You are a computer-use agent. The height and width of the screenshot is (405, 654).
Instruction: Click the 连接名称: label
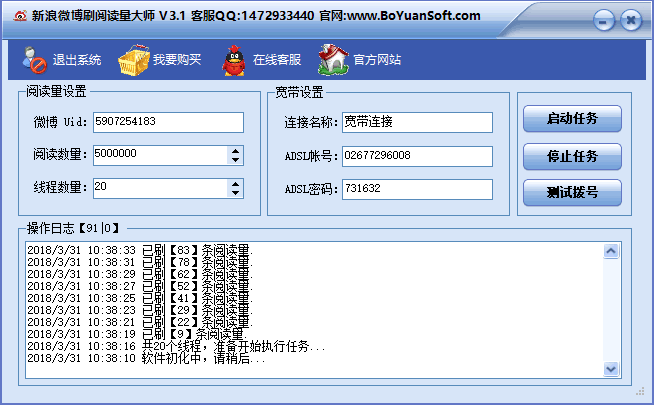(311, 123)
